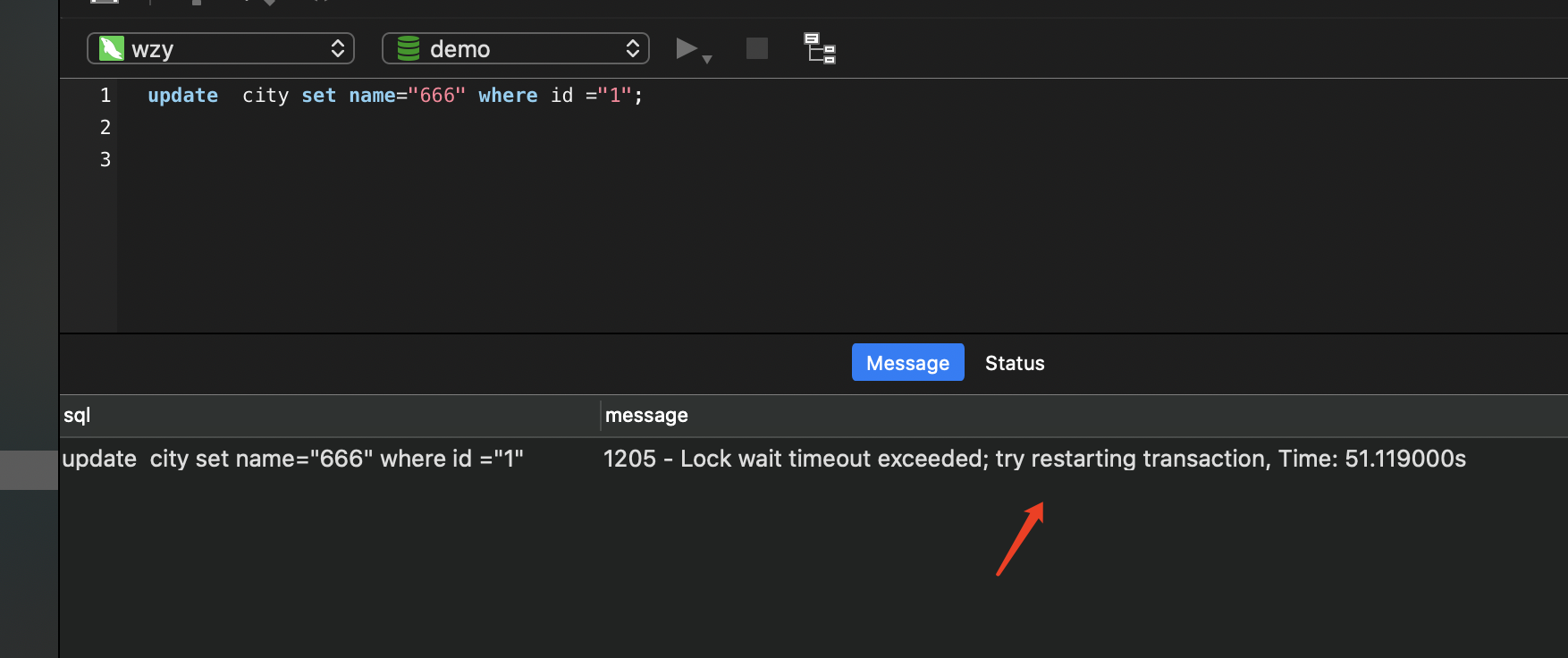Image resolution: width=1568 pixels, height=658 pixels.
Task: Click the stop execution square
Action: 757,48
